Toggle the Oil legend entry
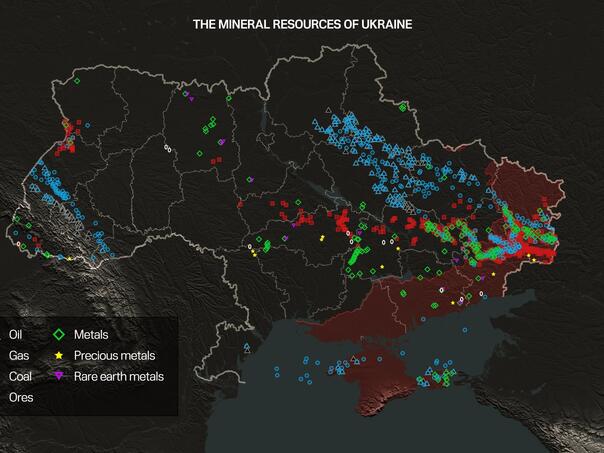 [15, 334]
